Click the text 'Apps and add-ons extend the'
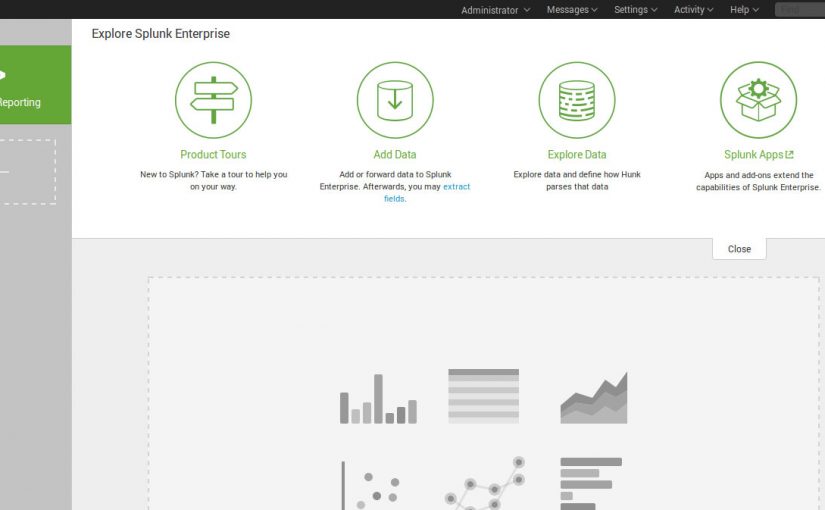The width and height of the screenshot is (825, 510). (759, 175)
